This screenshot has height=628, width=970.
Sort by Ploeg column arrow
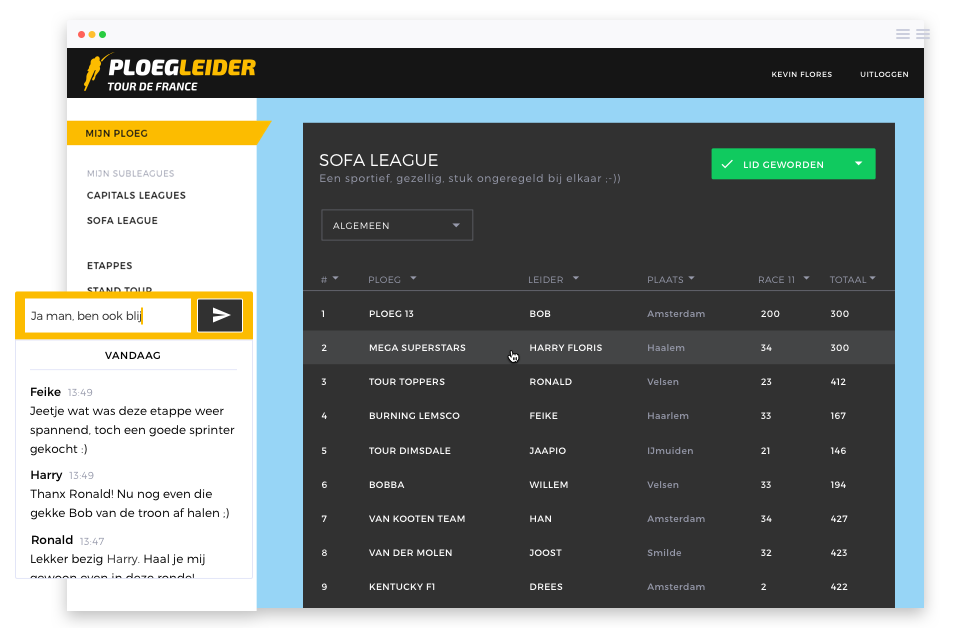click(413, 279)
